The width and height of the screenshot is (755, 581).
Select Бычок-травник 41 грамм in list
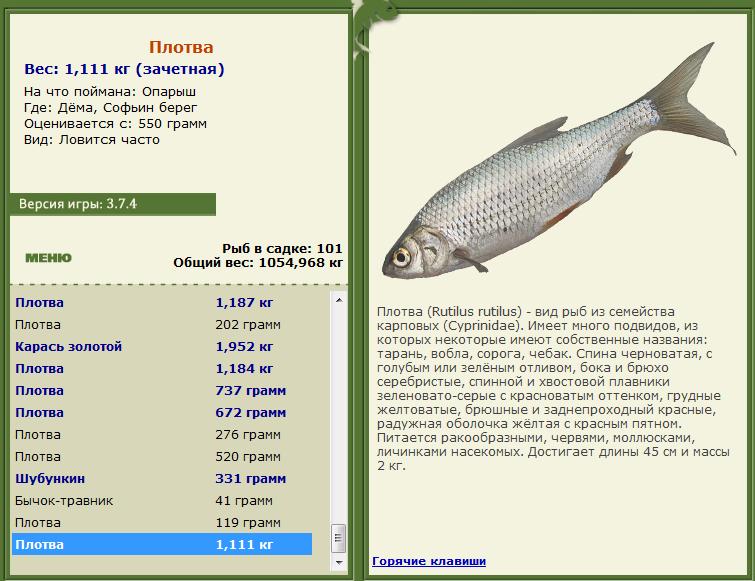point(162,501)
